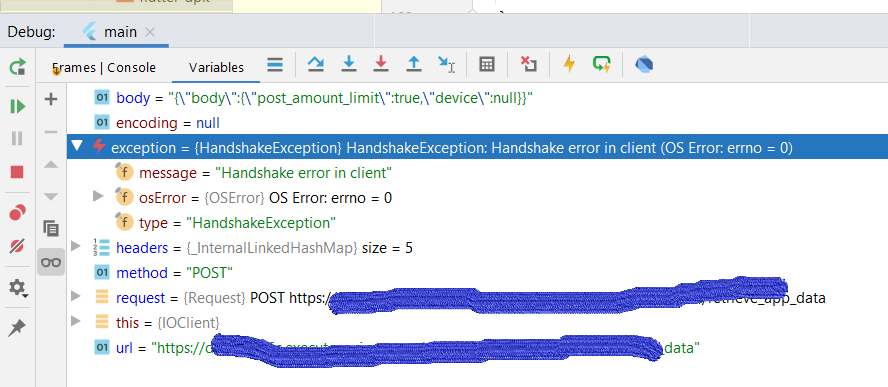The image size is (888, 387).
Task: Switch to the Variables tab
Action: (x=216, y=67)
